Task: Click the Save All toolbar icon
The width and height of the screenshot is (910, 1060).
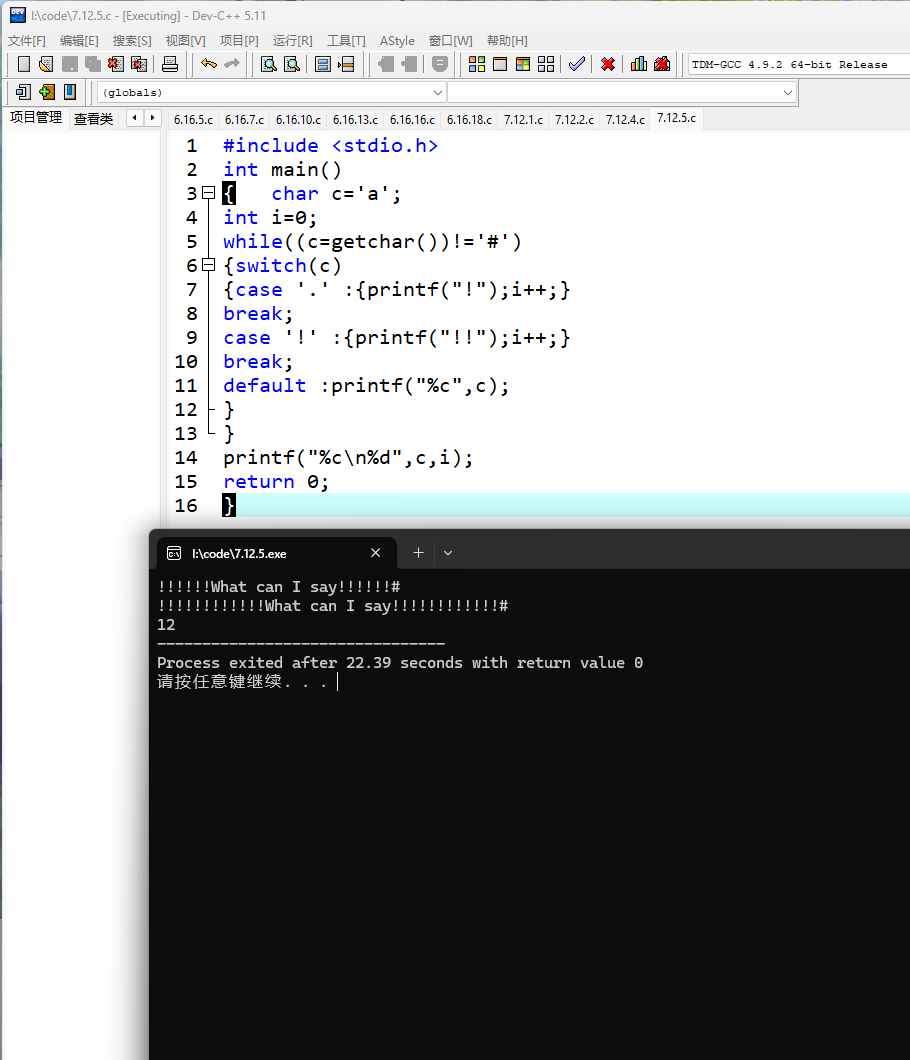Action: click(93, 64)
